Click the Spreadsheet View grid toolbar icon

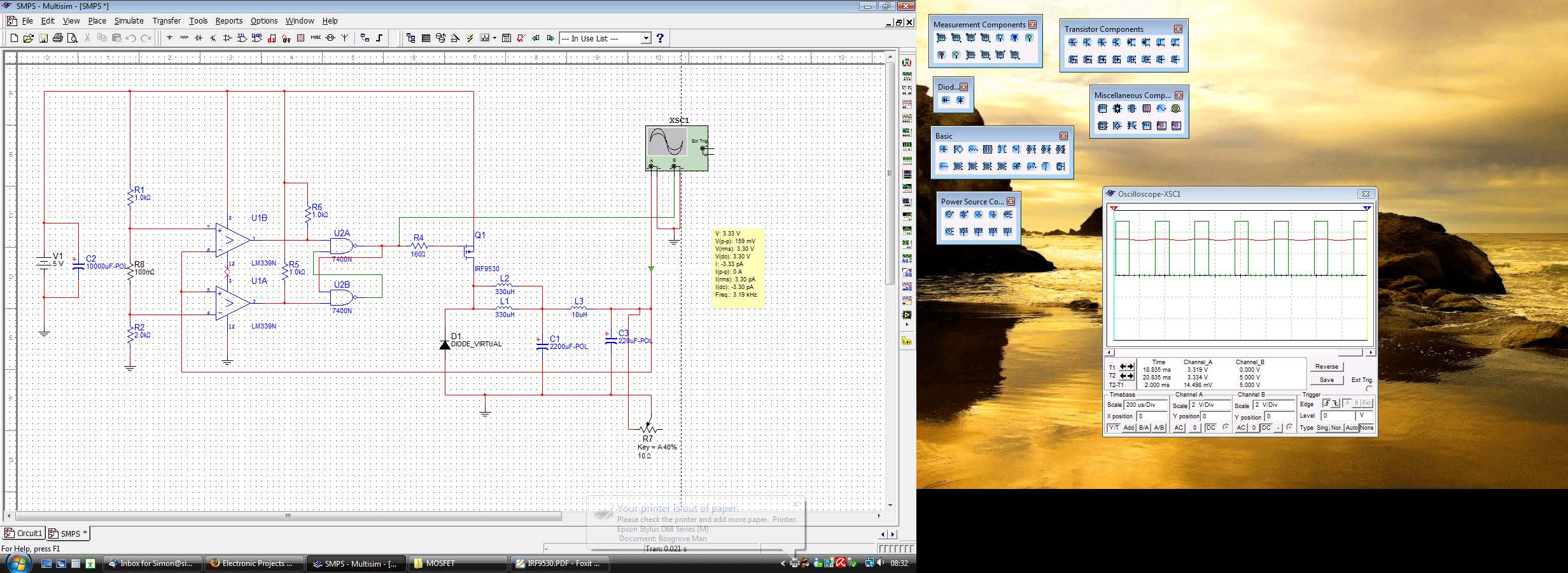click(x=426, y=38)
